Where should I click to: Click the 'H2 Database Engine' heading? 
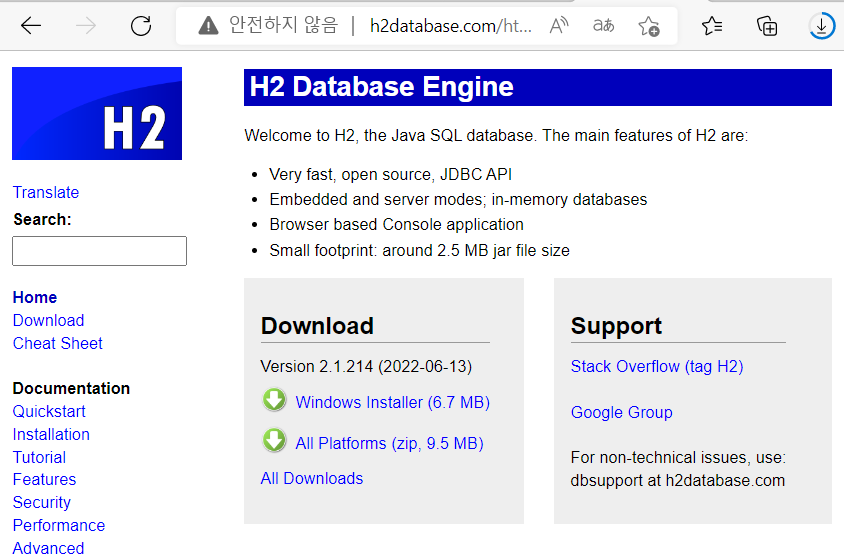382,87
